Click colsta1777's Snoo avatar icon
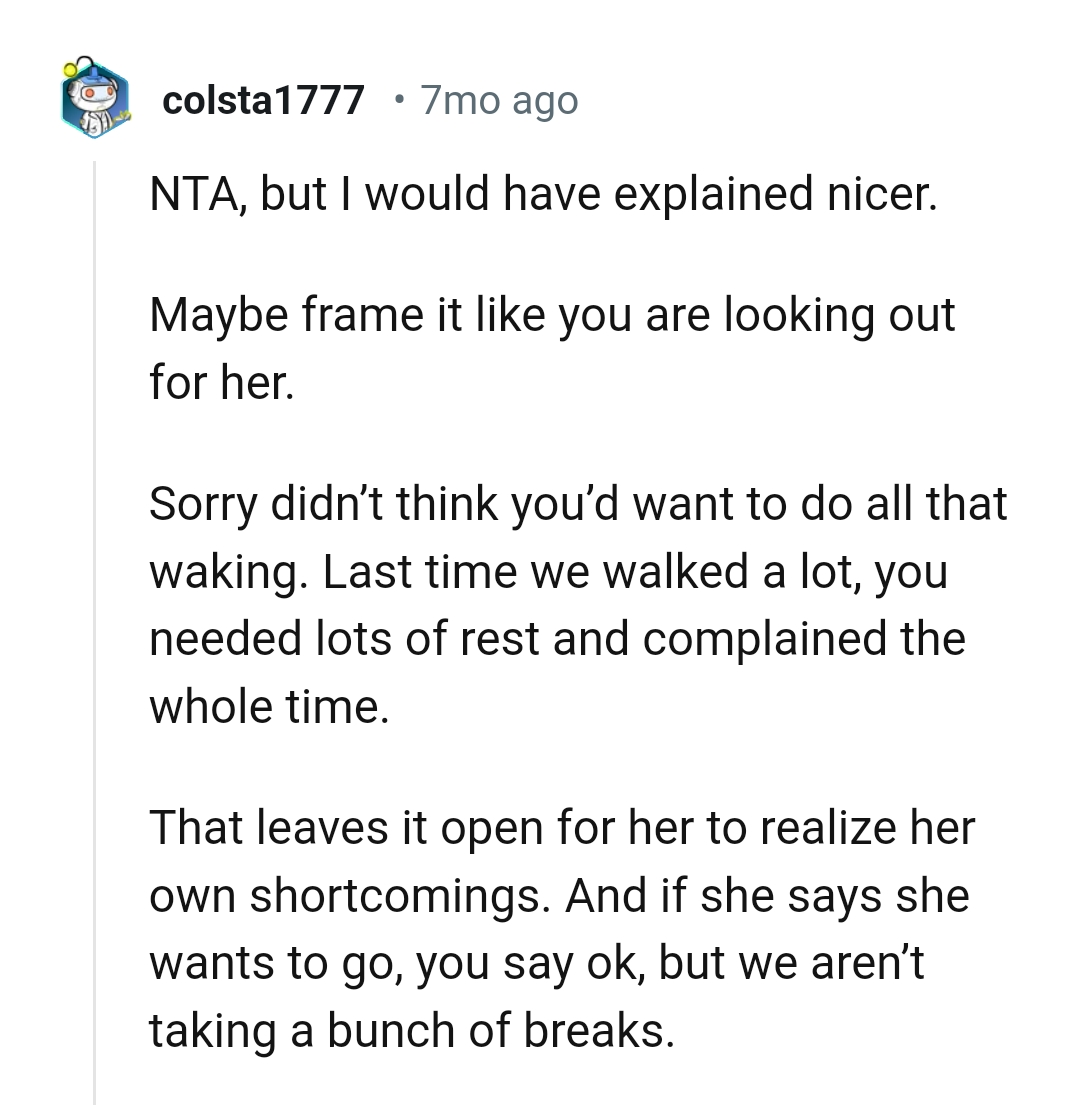Screen dimensions: 1080x1105 click(x=95, y=100)
